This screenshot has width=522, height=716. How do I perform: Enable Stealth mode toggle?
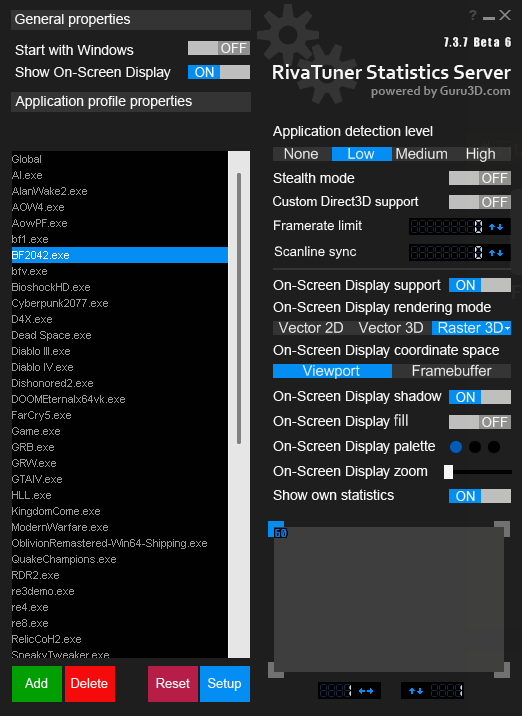480,178
